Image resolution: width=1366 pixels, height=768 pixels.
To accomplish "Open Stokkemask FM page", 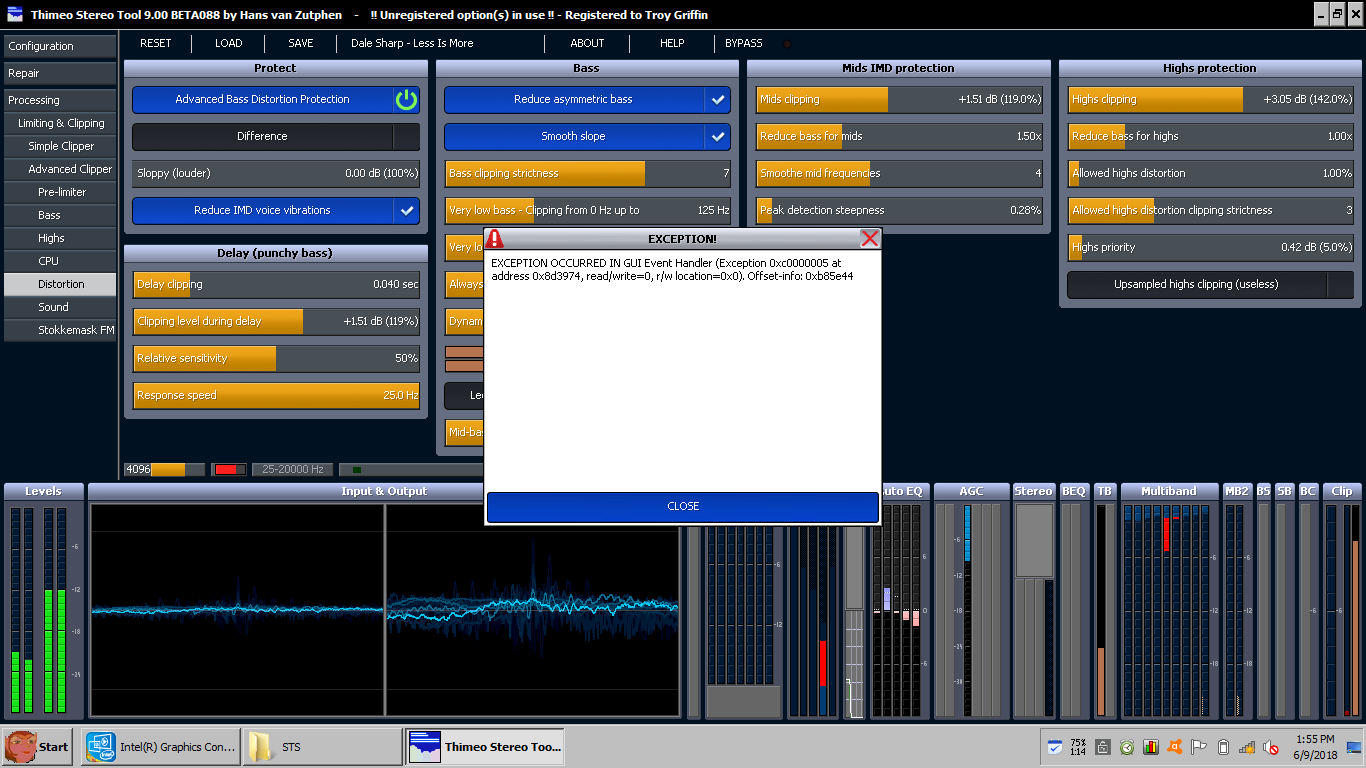I will 60,330.
